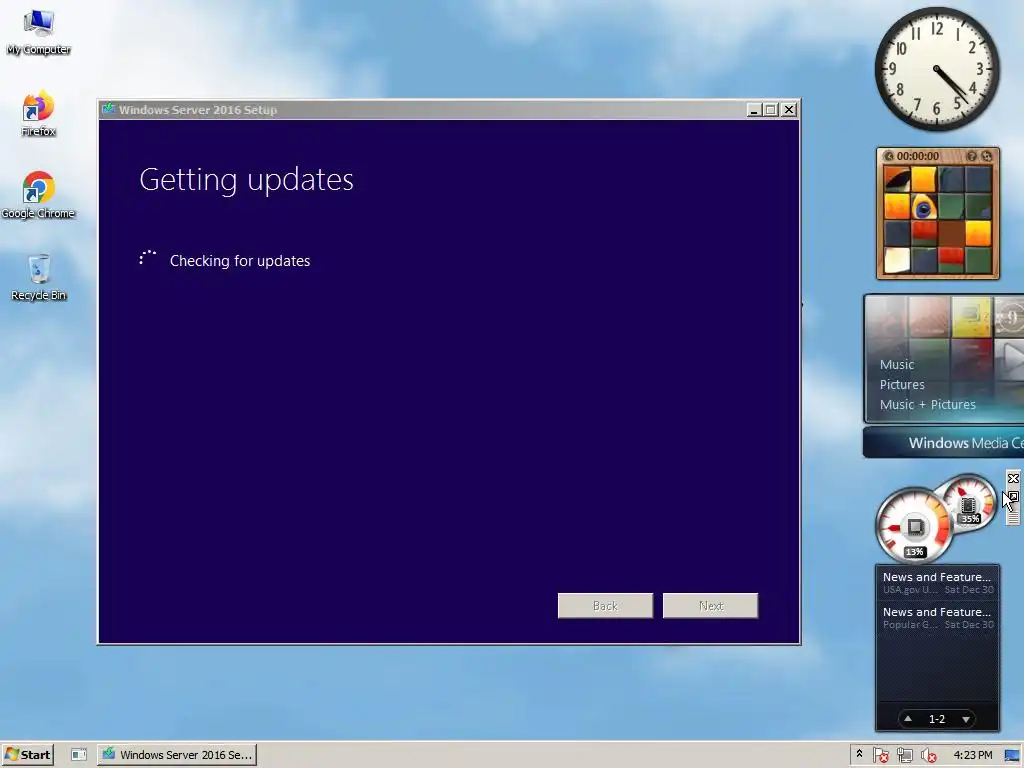Maximize the Windows Server 2016 Setup window
This screenshot has height=768, width=1024.
pos(771,110)
